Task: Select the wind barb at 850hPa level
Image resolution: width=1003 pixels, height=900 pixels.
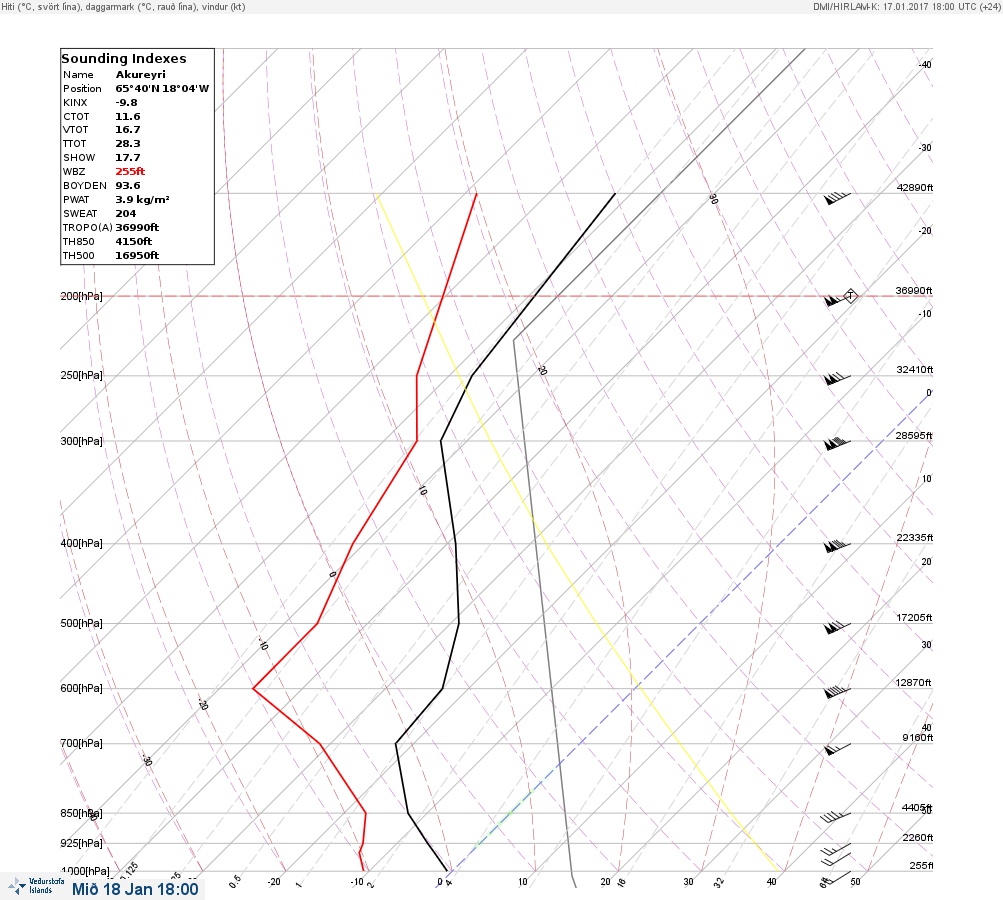Action: (835, 816)
